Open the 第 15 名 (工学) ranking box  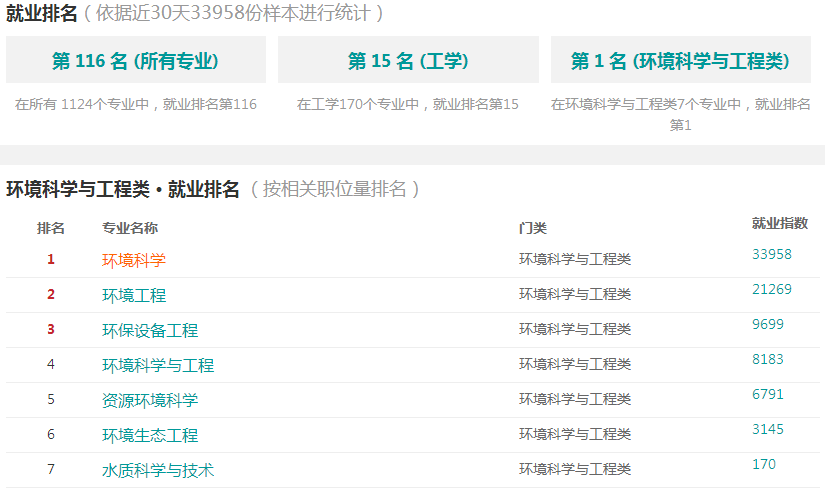pos(408,59)
